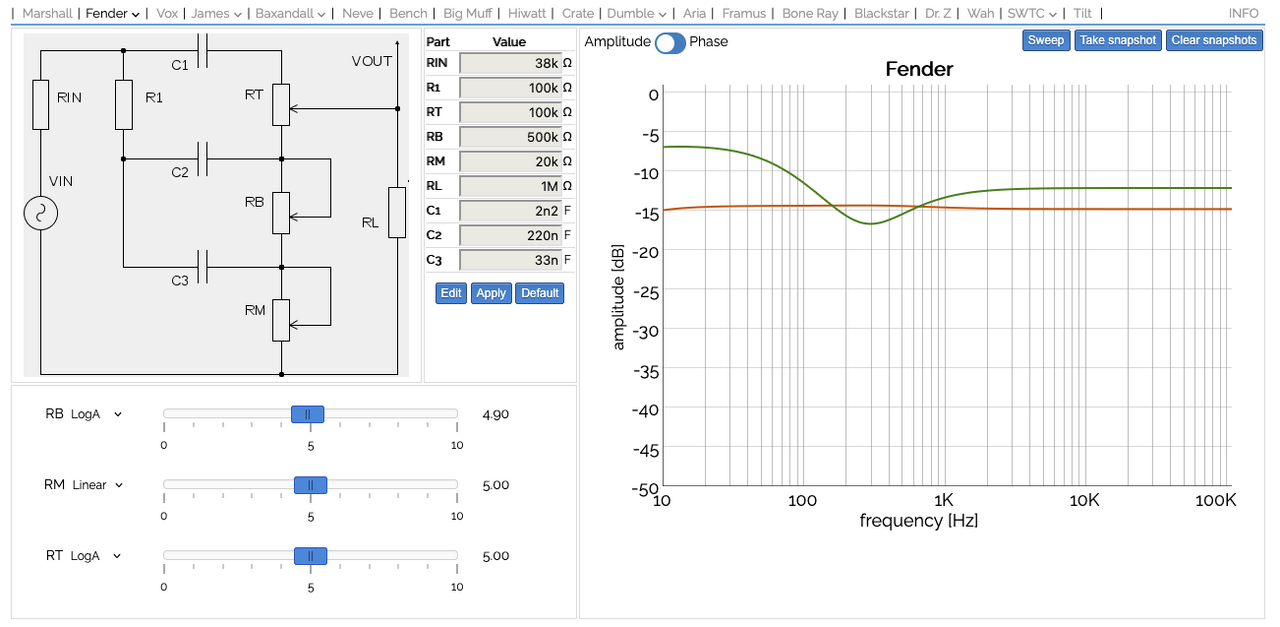Viewport: 1280px width, 627px height.
Task: Click the RIN value field 38k
Action: (510, 62)
